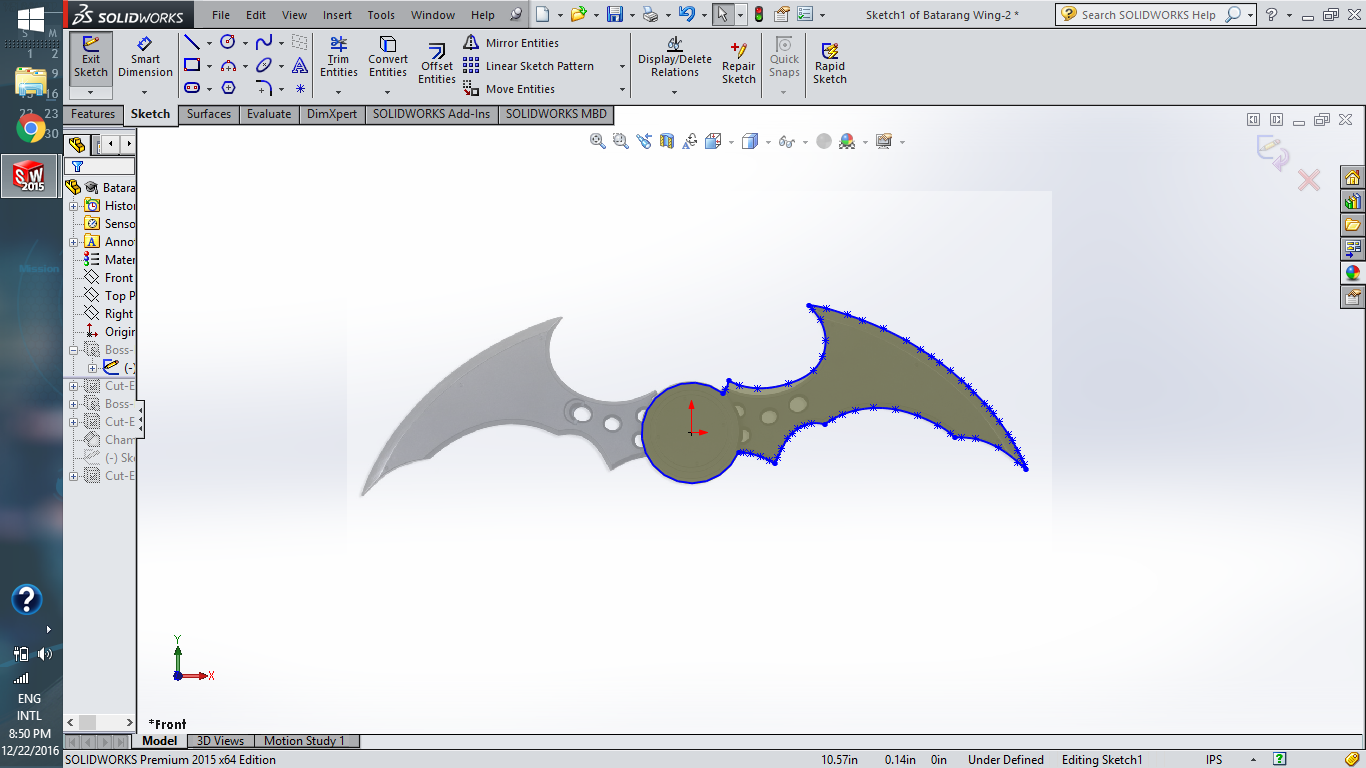Switch to the 3D Views bottom tab

tap(220, 741)
